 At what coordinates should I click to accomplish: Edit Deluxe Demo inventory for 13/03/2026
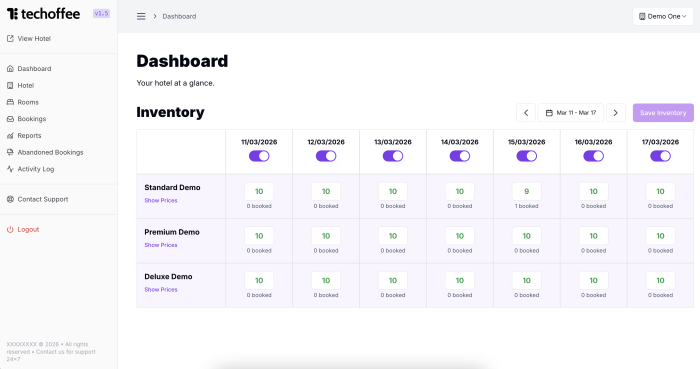coord(393,281)
